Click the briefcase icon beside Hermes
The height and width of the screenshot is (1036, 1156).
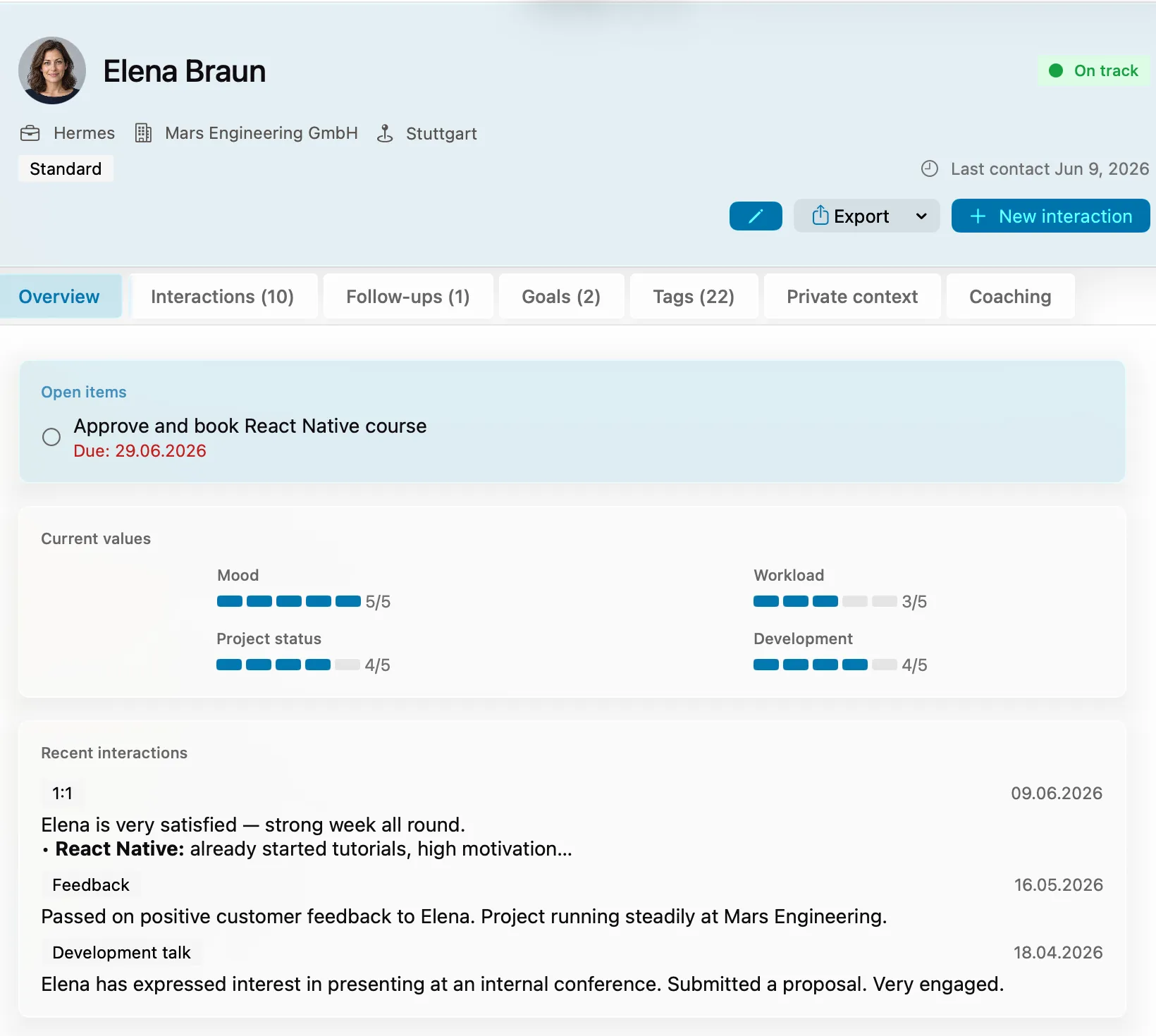[x=30, y=133]
